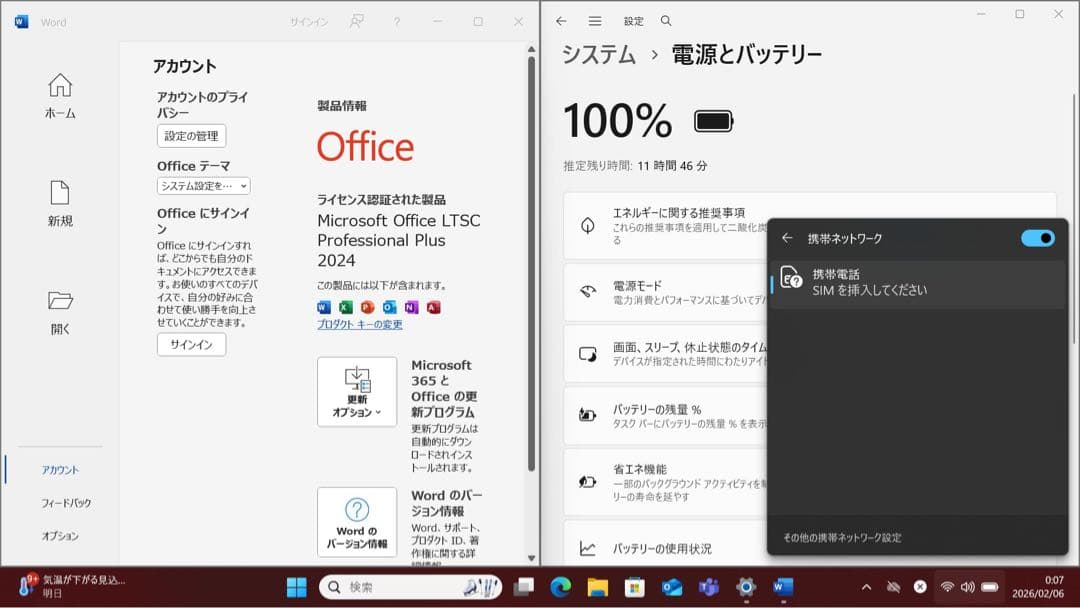Click the サインイン button
Screen dimensions: 1080x608
[x=190, y=345]
